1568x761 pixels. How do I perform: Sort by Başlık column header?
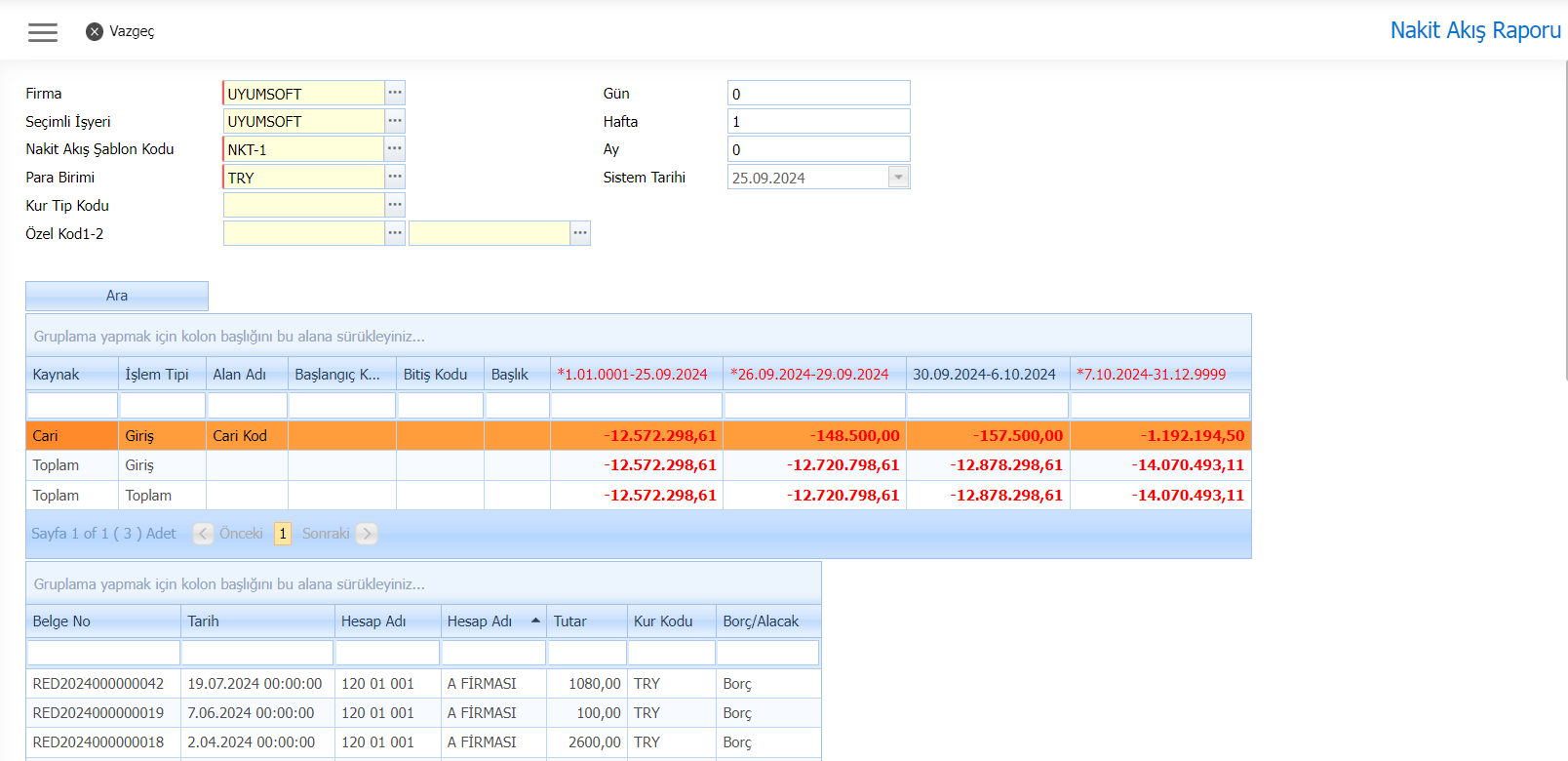click(517, 375)
